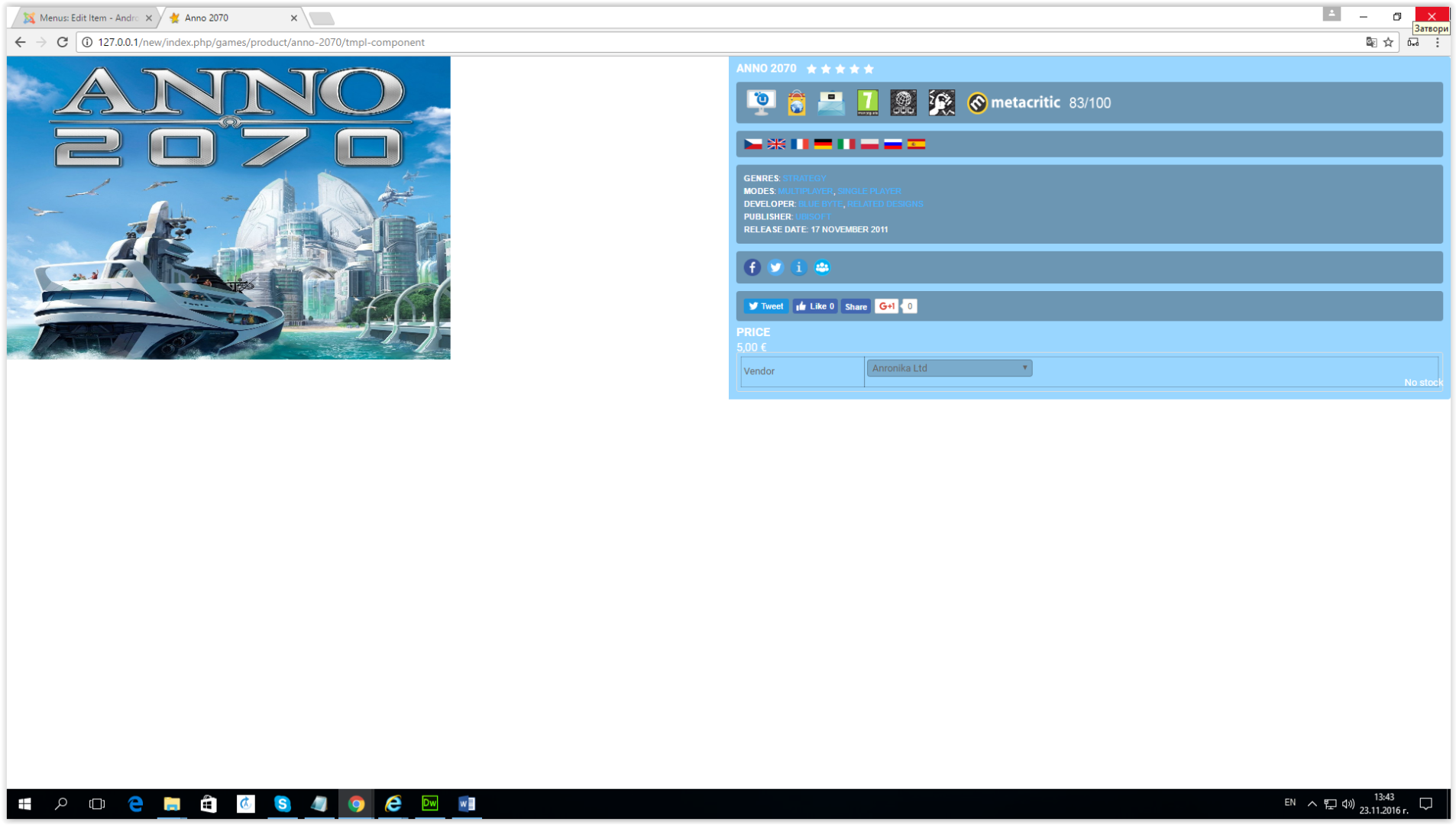Select the Italian flag language icon
The image size is (1456, 825).
pyautogui.click(x=846, y=144)
